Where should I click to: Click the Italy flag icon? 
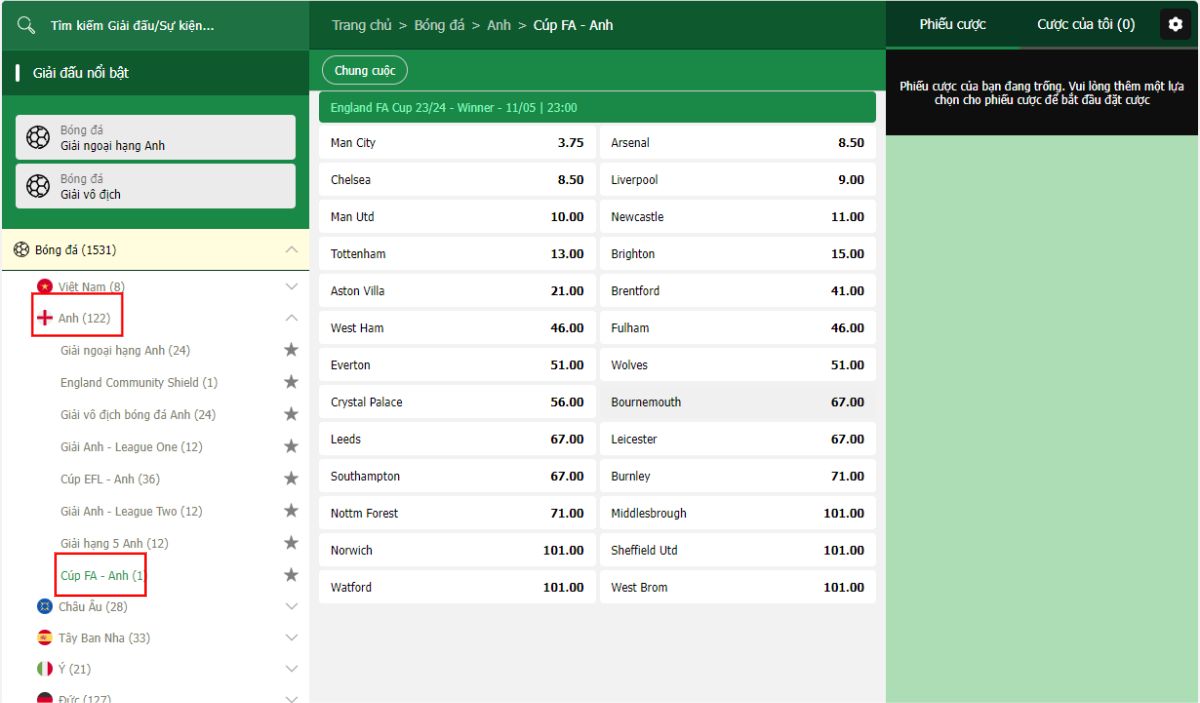pyautogui.click(x=44, y=669)
